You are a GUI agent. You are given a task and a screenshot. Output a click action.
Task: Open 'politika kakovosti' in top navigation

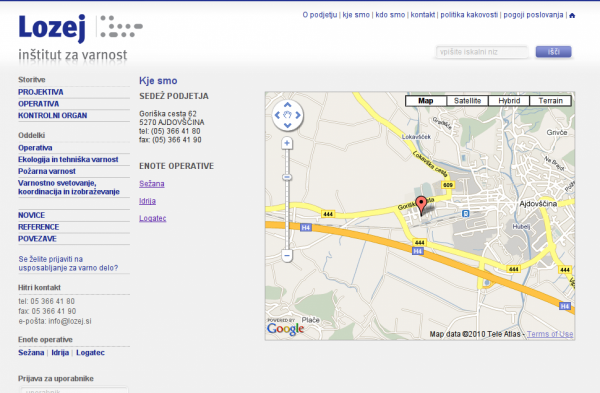(469, 15)
